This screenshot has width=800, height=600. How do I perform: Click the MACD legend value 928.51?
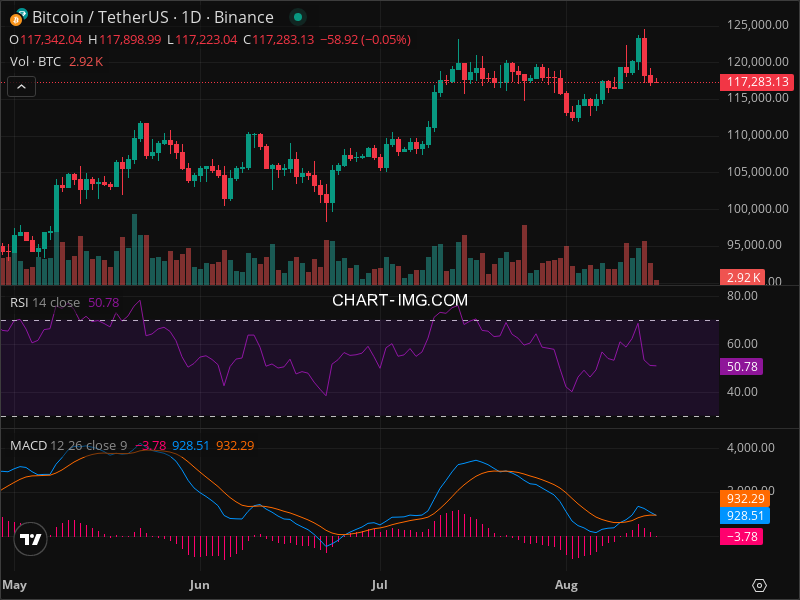[190, 445]
